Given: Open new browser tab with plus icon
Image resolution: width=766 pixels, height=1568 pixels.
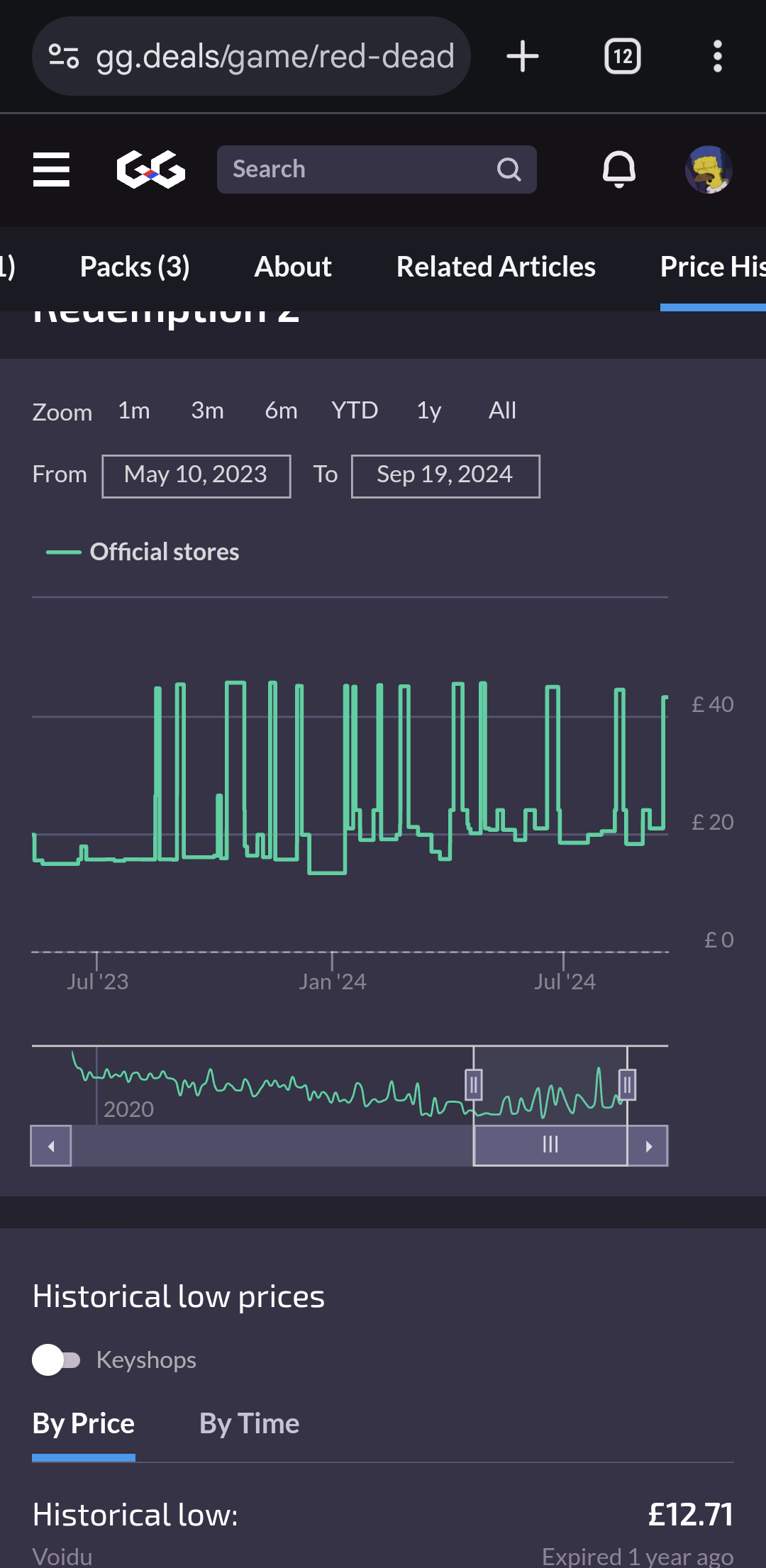Looking at the screenshot, I should click(523, 56).
